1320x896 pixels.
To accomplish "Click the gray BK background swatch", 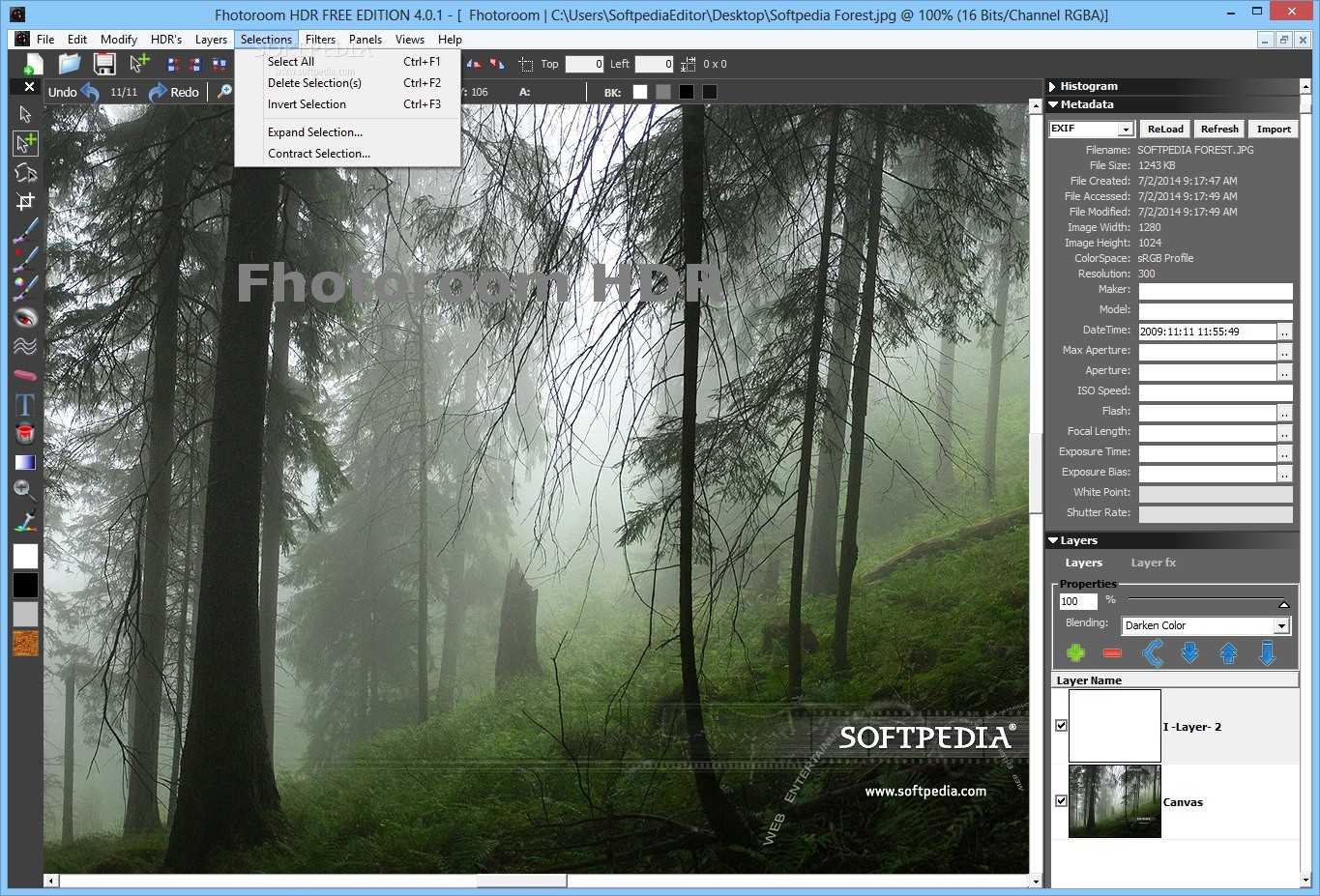I will pyautogui.click(x=663, y=92).
